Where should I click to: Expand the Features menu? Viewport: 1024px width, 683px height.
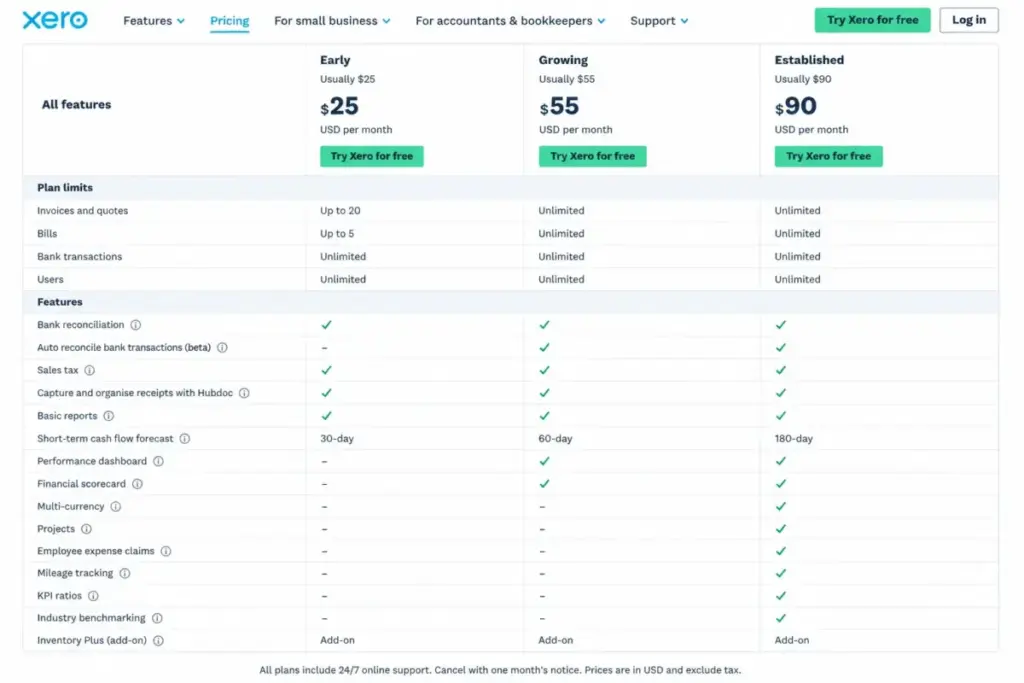click(x=153, y=21)
